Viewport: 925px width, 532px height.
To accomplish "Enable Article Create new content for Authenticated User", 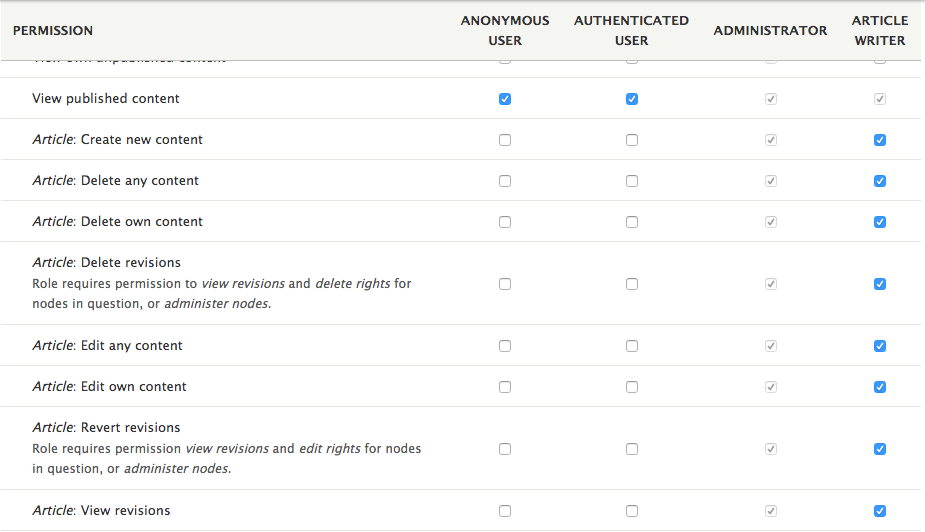I will click(x=632, y=140).
